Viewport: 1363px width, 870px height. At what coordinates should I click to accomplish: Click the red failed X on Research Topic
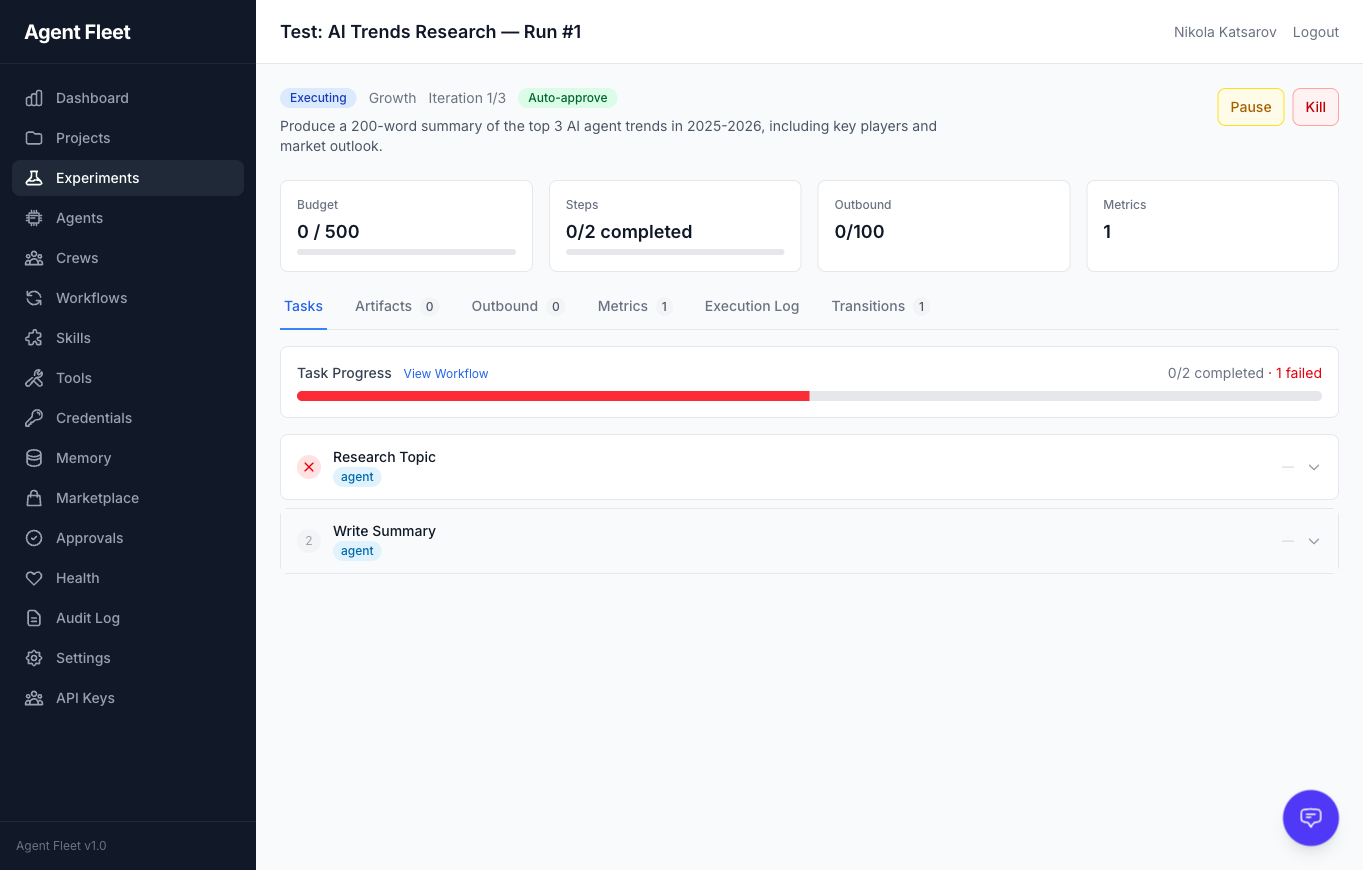click(309, 467)
